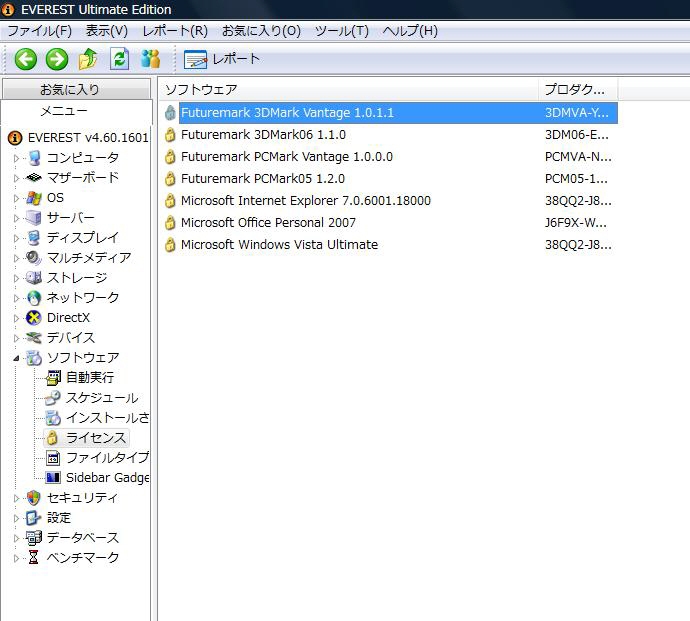Click the DirectX X icon
This screenshot has height=621, width=690.
pos(34,317)
